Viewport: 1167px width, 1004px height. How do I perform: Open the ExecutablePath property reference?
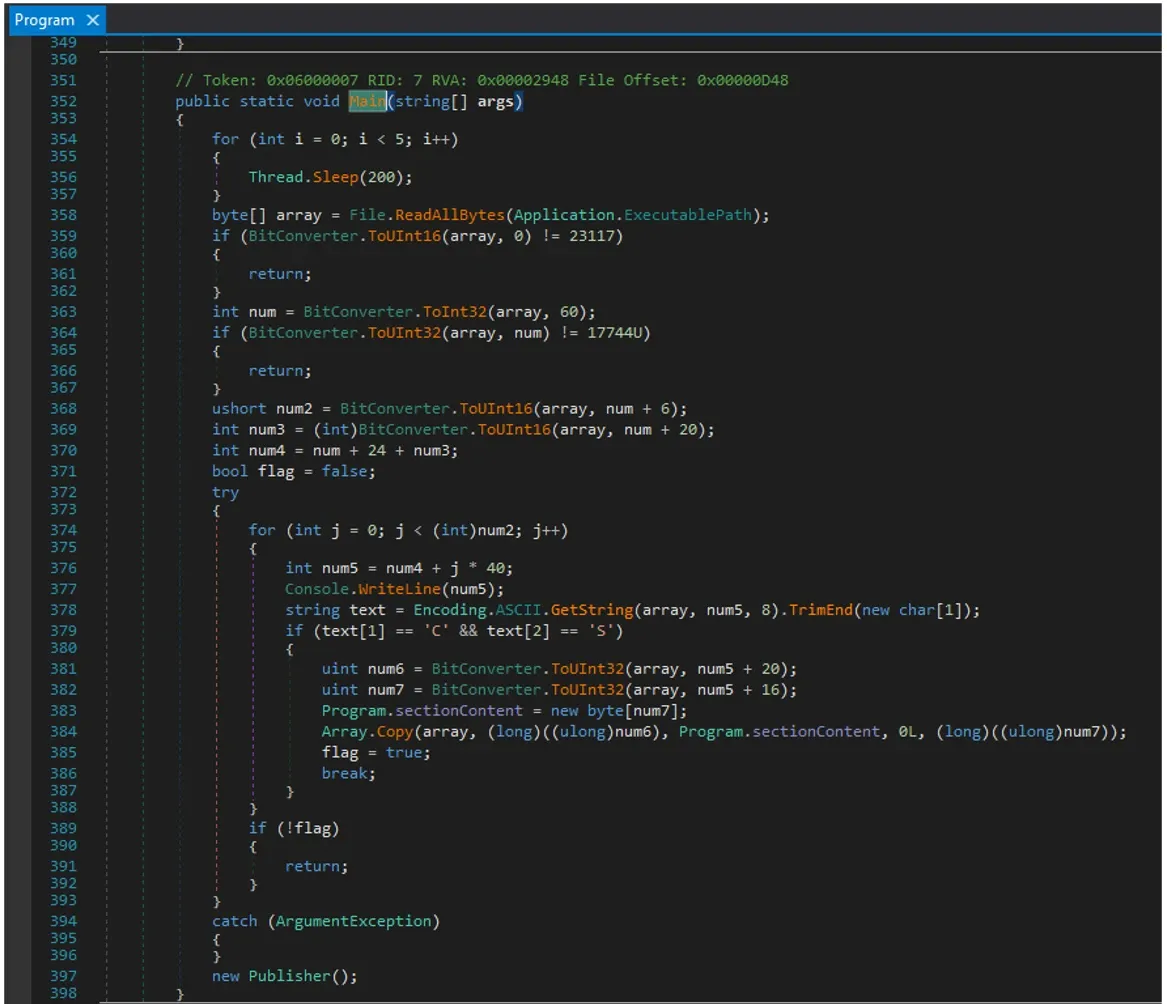pos(688,215)
